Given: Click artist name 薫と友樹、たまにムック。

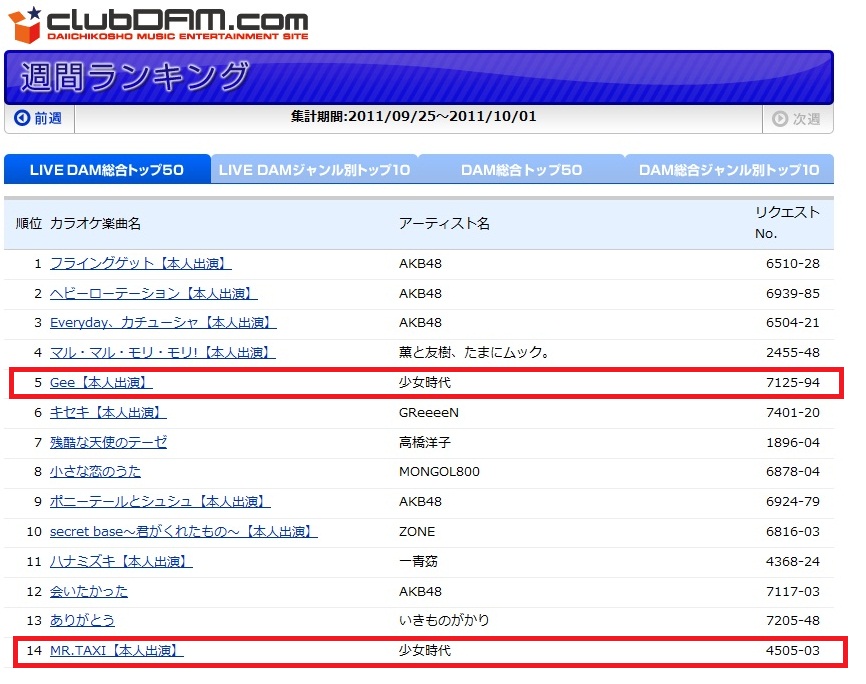Looking at the screenshot, I should 474,352.
